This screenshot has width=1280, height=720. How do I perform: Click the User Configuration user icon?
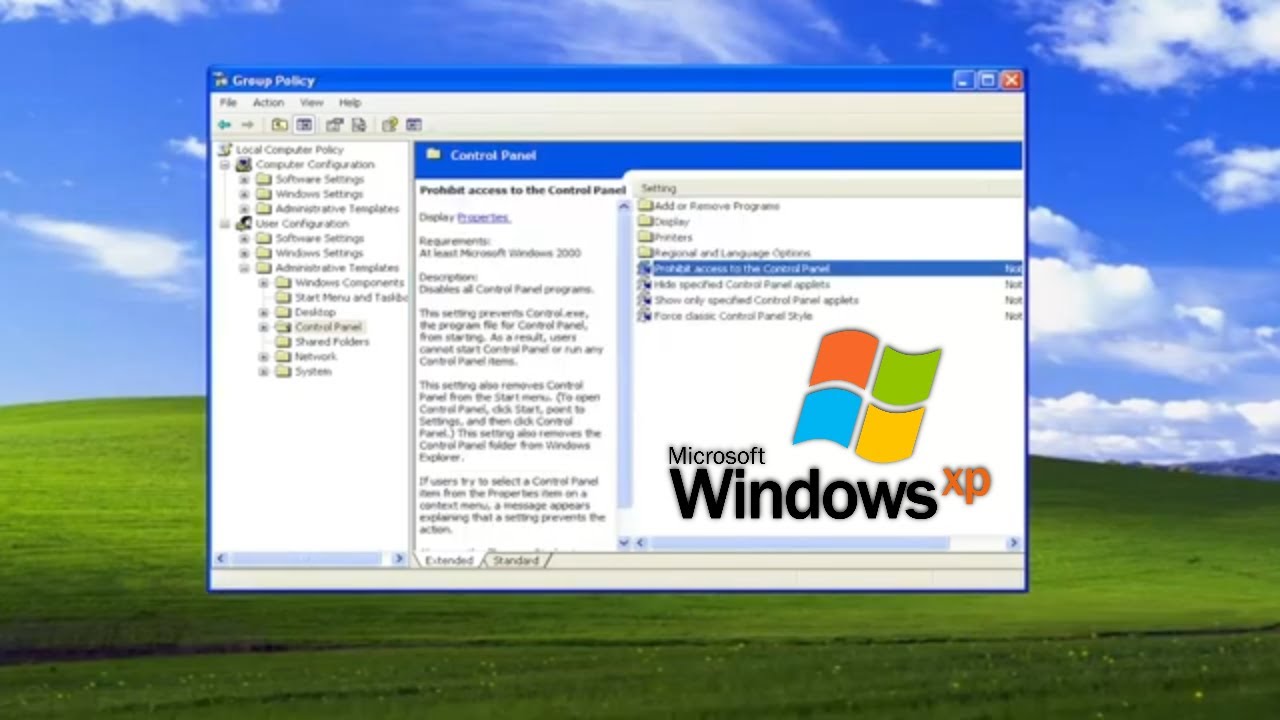[x=244, y=223]
